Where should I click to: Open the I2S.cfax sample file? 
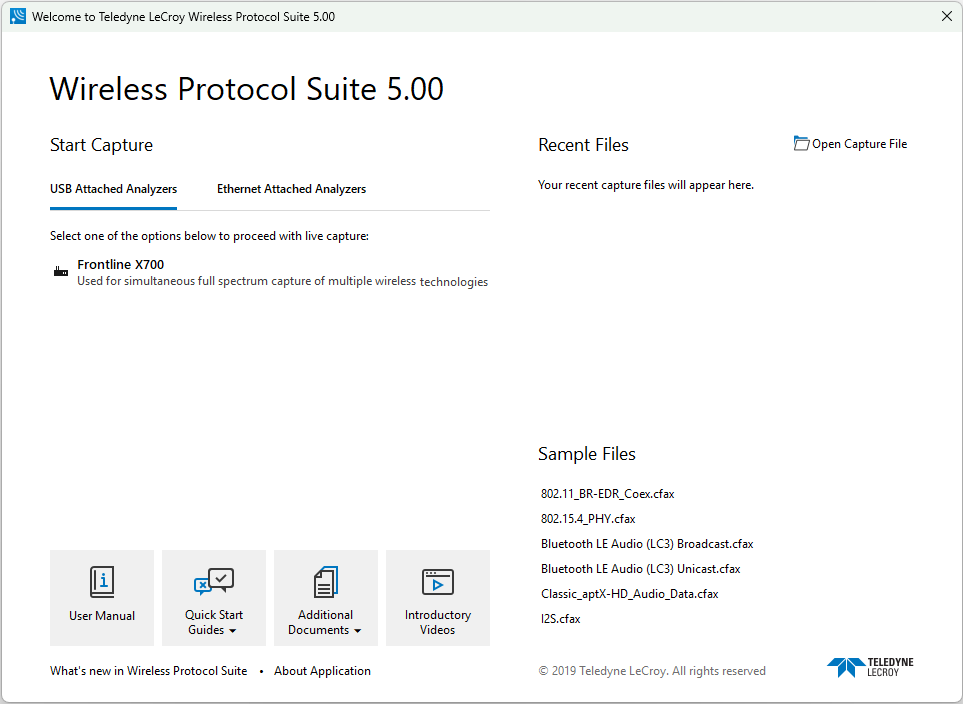(560, 619)
